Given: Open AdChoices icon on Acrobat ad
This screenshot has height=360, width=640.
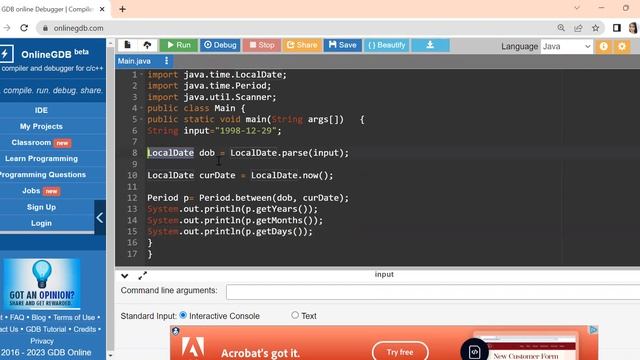Looking at the screenshot, I should point(593,329).
